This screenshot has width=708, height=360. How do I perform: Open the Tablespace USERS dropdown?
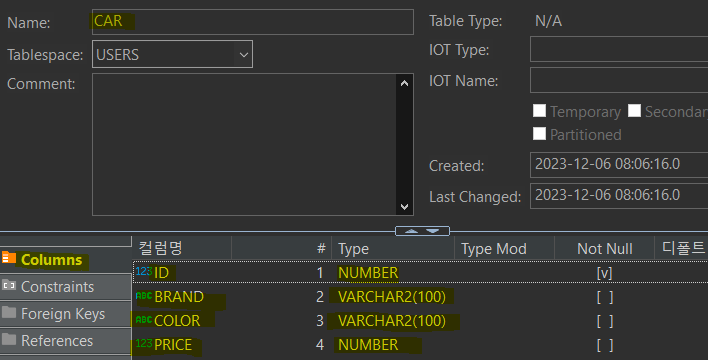(244, 55)
